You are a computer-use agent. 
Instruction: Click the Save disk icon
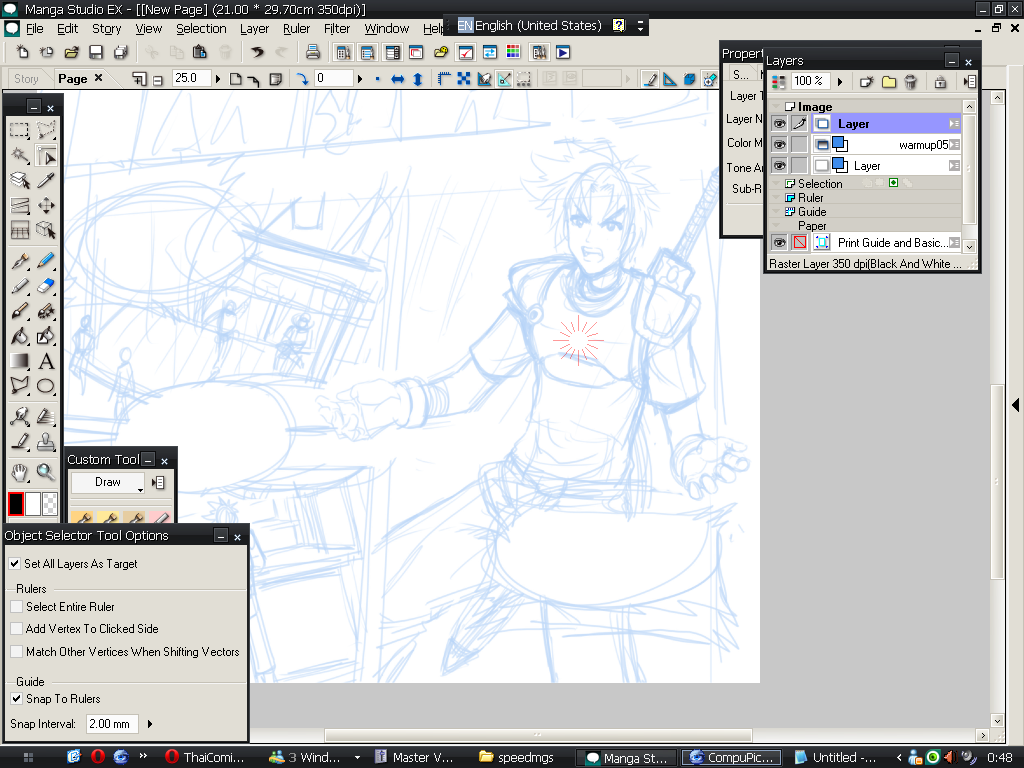96,52
